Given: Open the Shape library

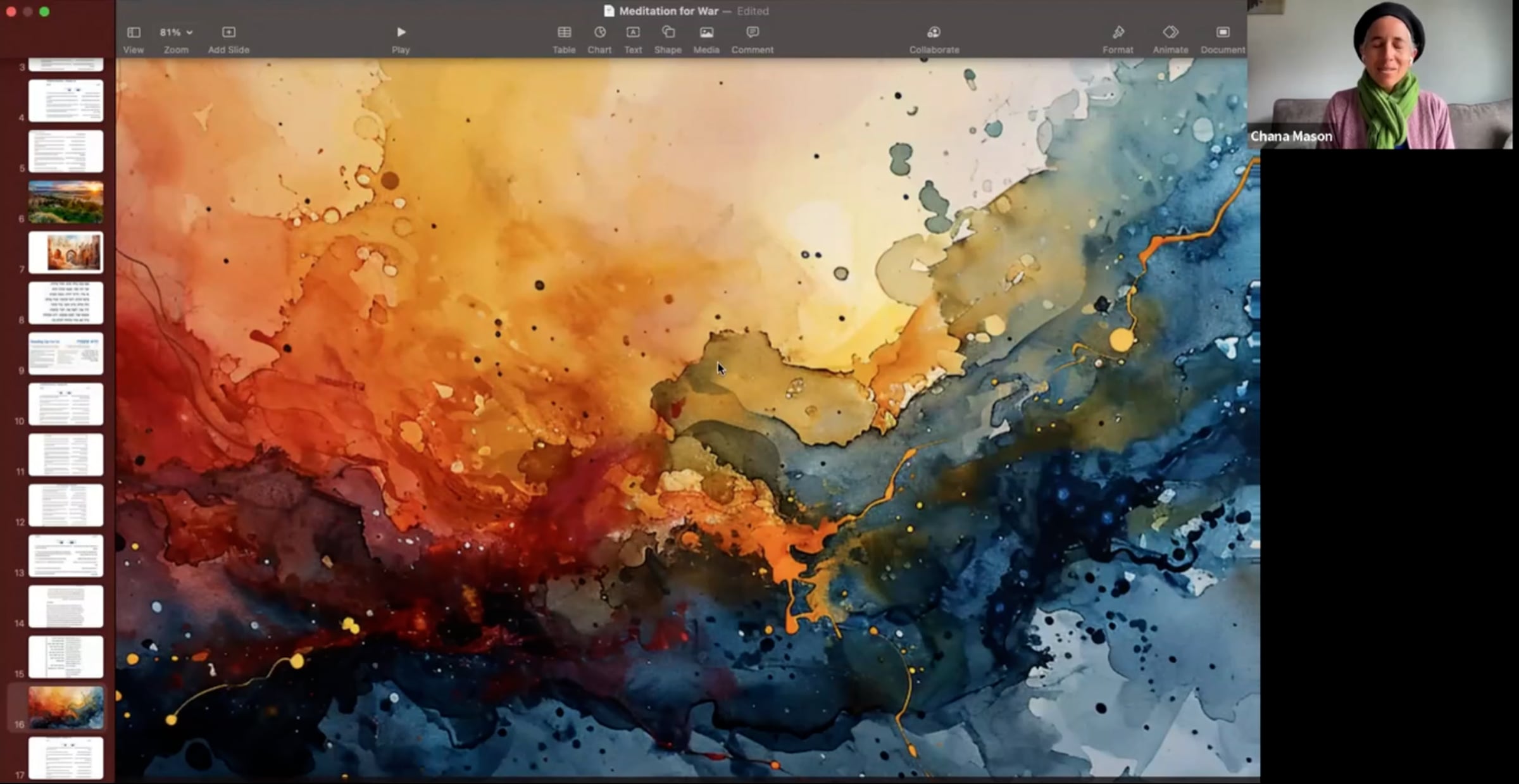Looking at the screenshot, I should (668, 32).
